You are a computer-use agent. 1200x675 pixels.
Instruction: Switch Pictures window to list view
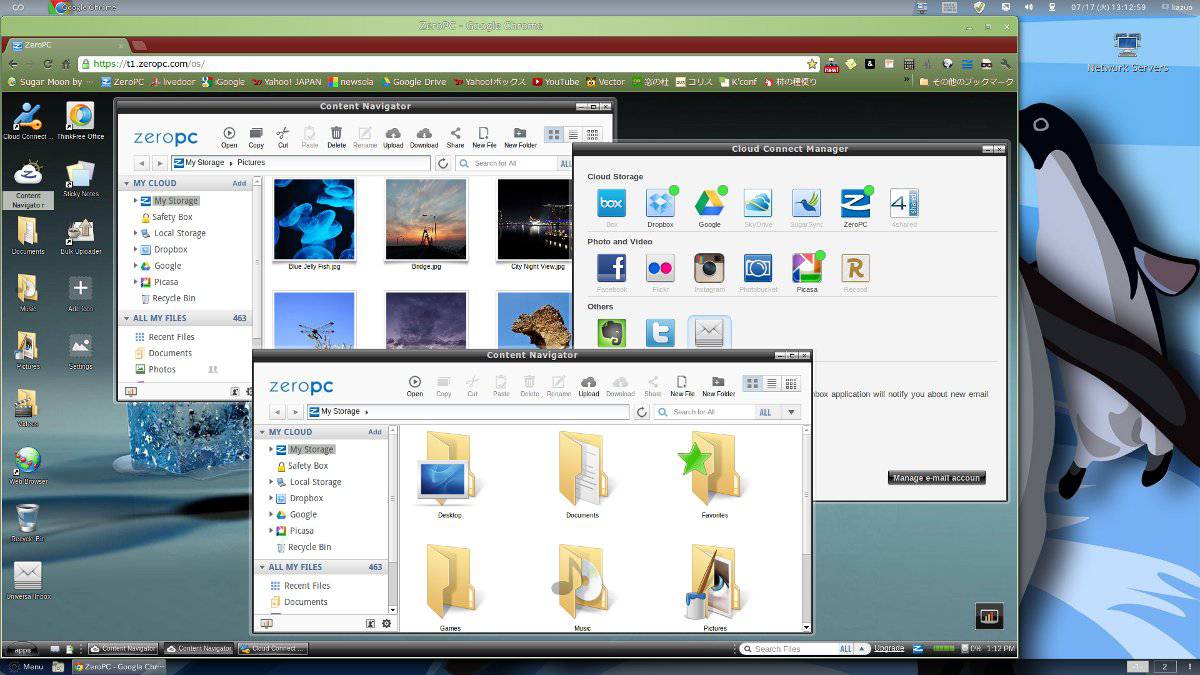coord(573,135)
